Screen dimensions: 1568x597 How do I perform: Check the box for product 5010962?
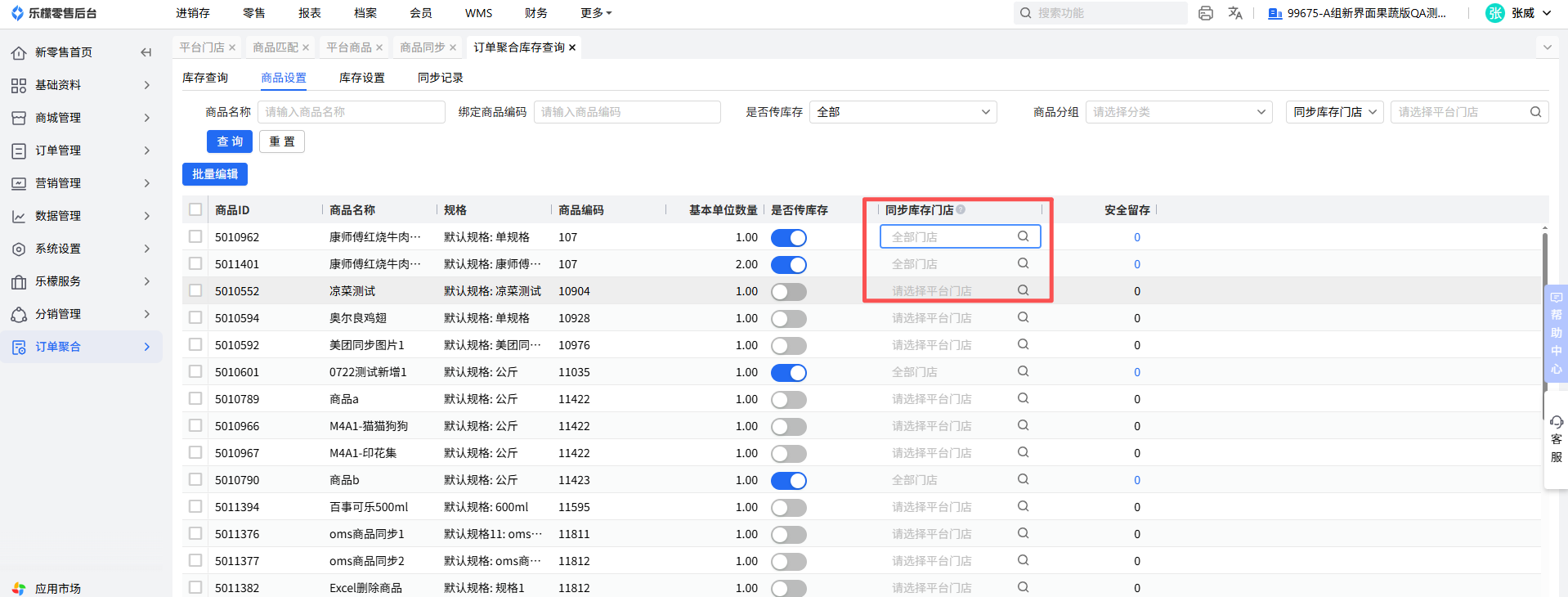point(195,236)
